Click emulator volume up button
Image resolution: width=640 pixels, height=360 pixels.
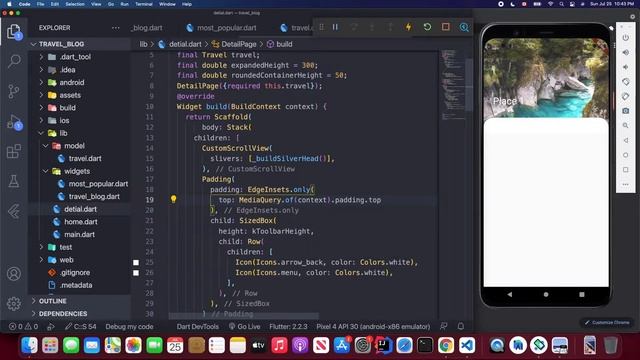tap(626, 52)
